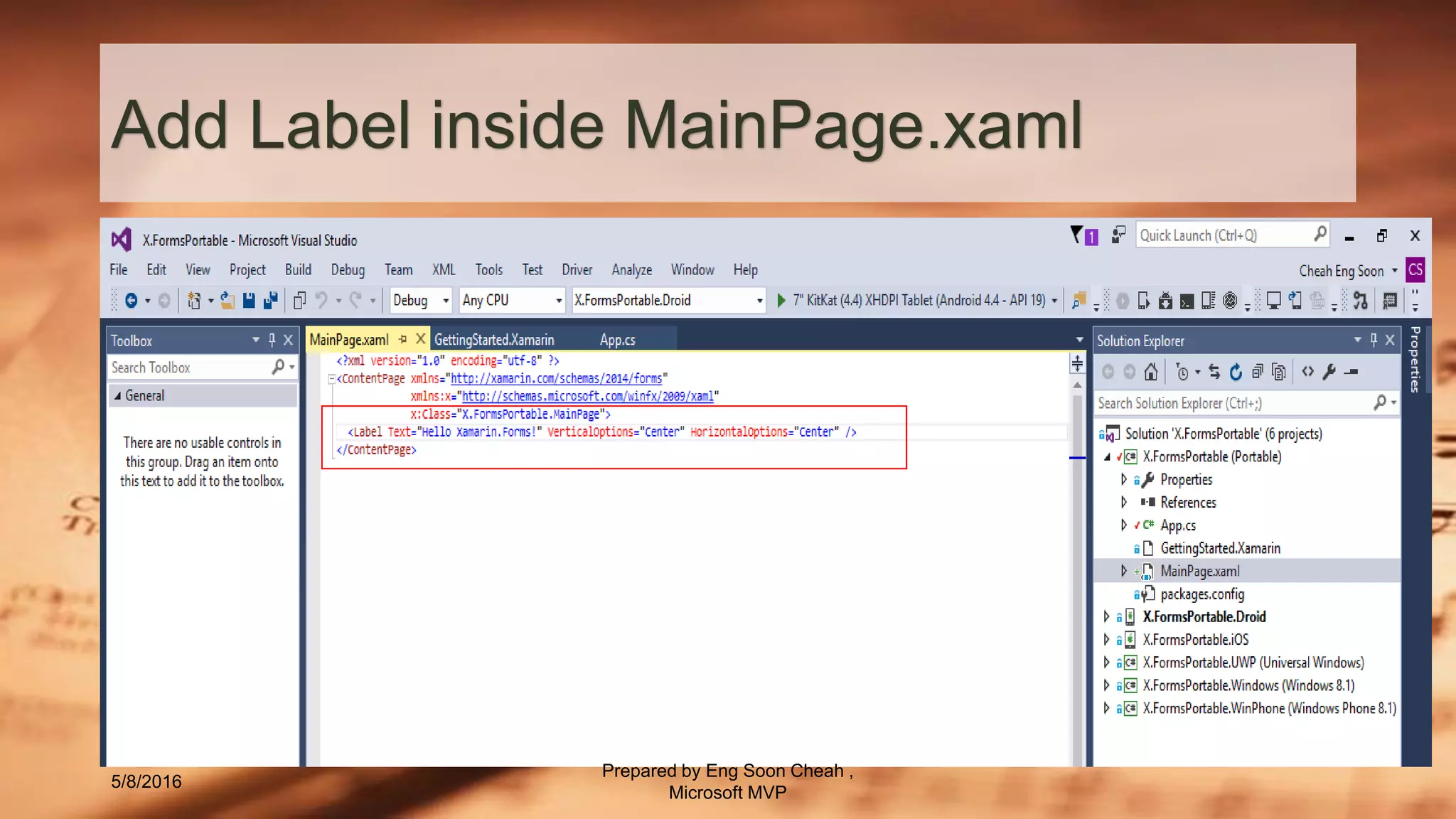1456x819 pixels.
Task: Open the Build menu
Action: [x=298, y=270]
